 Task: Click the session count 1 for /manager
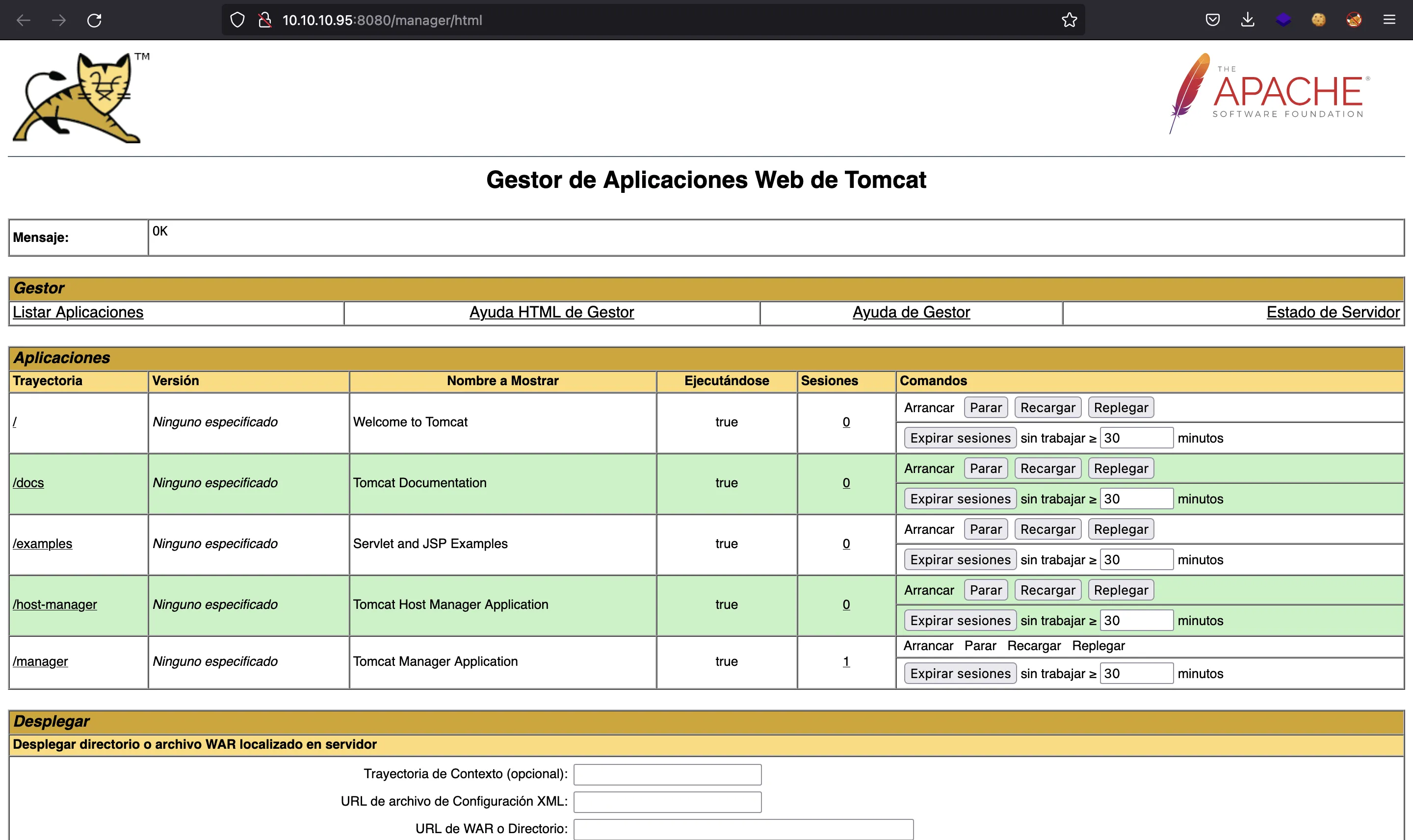pyautogui.click(x=846, y=662)
